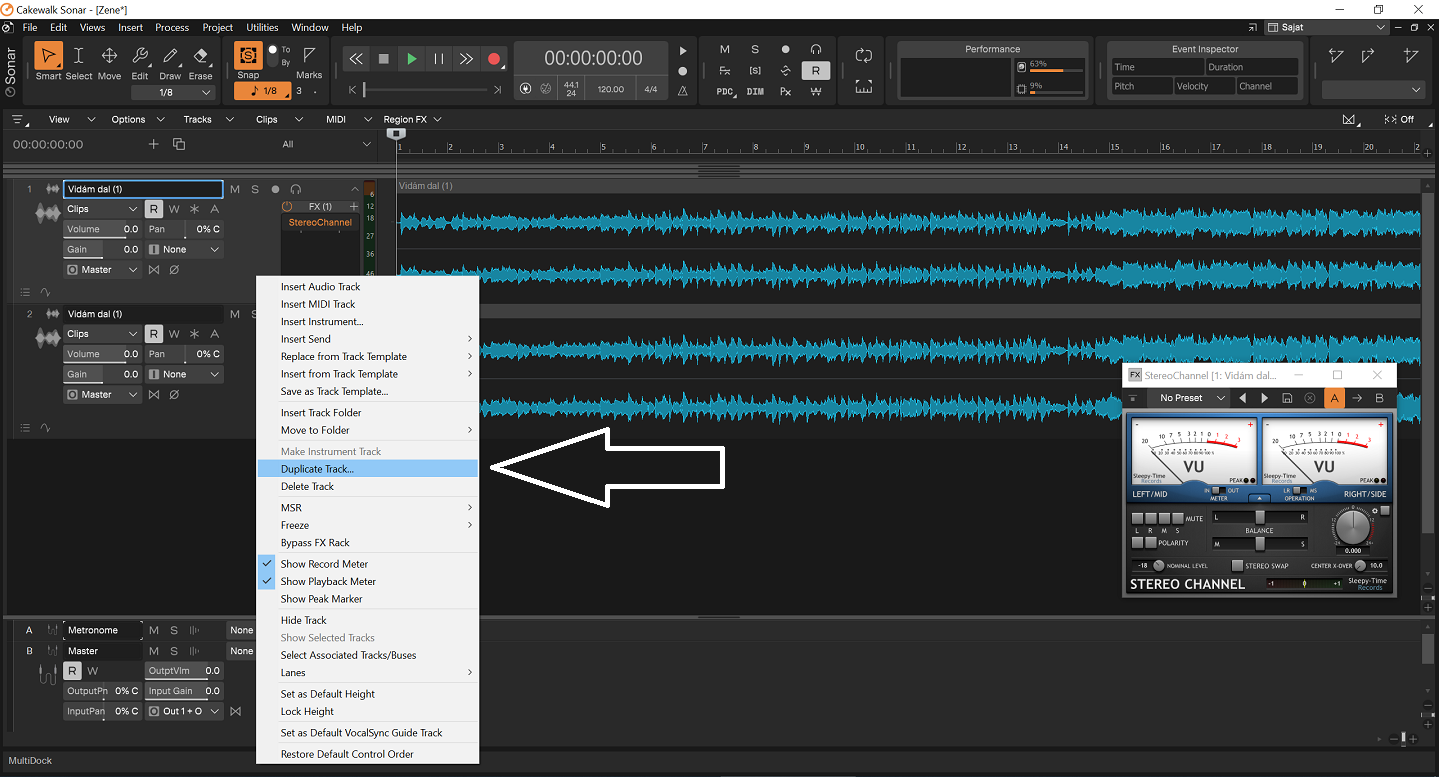Choose Duplicate Track... from context menu
The image size is (1439, 777).
[x=317, y=469]
